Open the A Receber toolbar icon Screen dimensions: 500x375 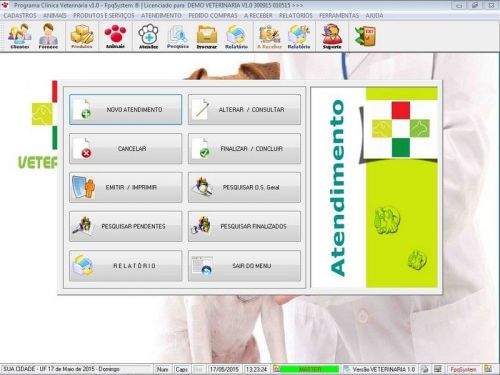pos(269,36)
